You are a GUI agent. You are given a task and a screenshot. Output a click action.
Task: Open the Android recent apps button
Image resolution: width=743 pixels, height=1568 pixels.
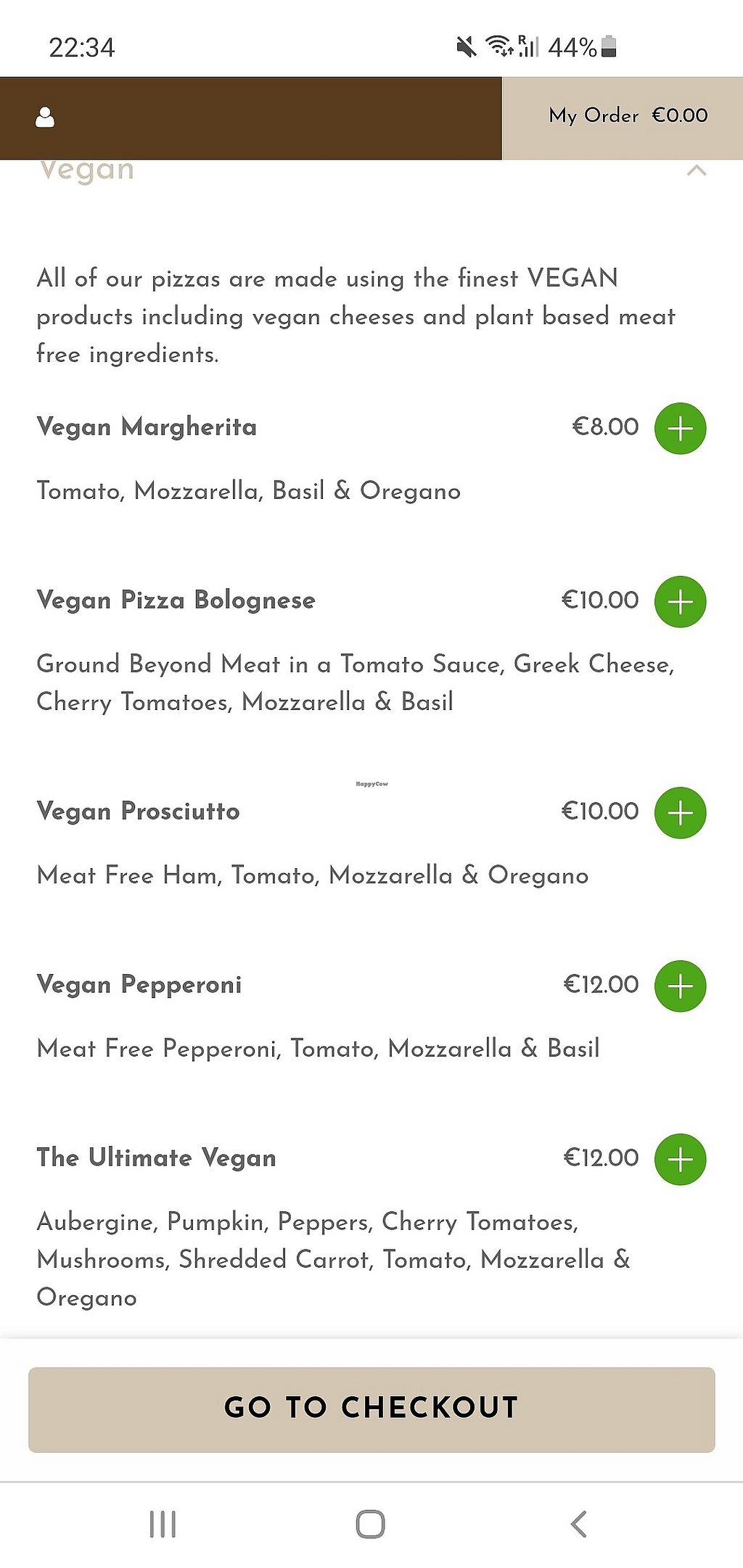click(163, 1524)
